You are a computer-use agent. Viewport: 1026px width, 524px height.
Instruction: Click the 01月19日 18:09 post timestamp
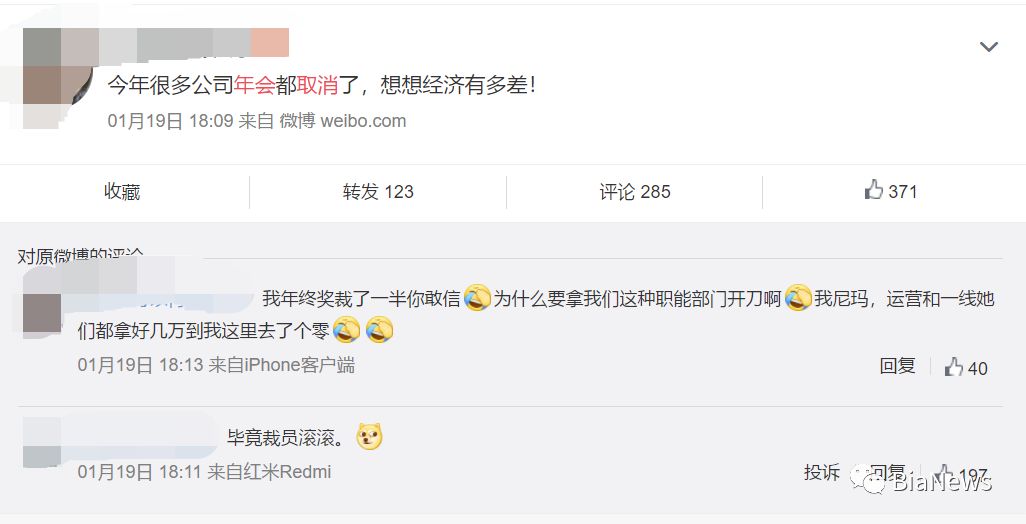pos(170,120)
